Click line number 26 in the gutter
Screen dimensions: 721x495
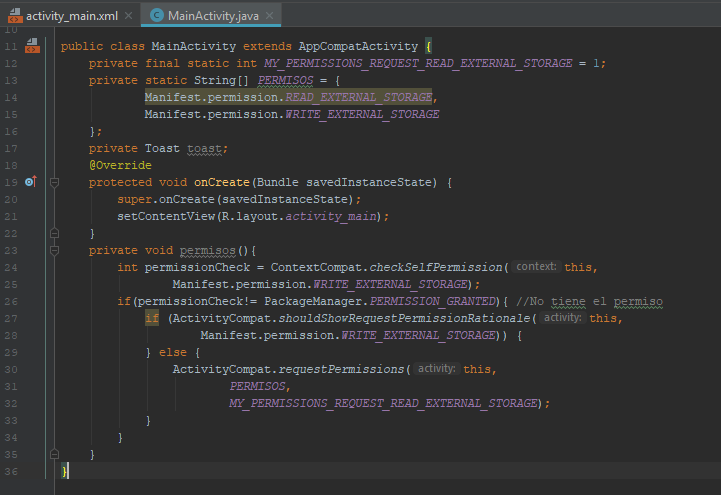point(12,301)
